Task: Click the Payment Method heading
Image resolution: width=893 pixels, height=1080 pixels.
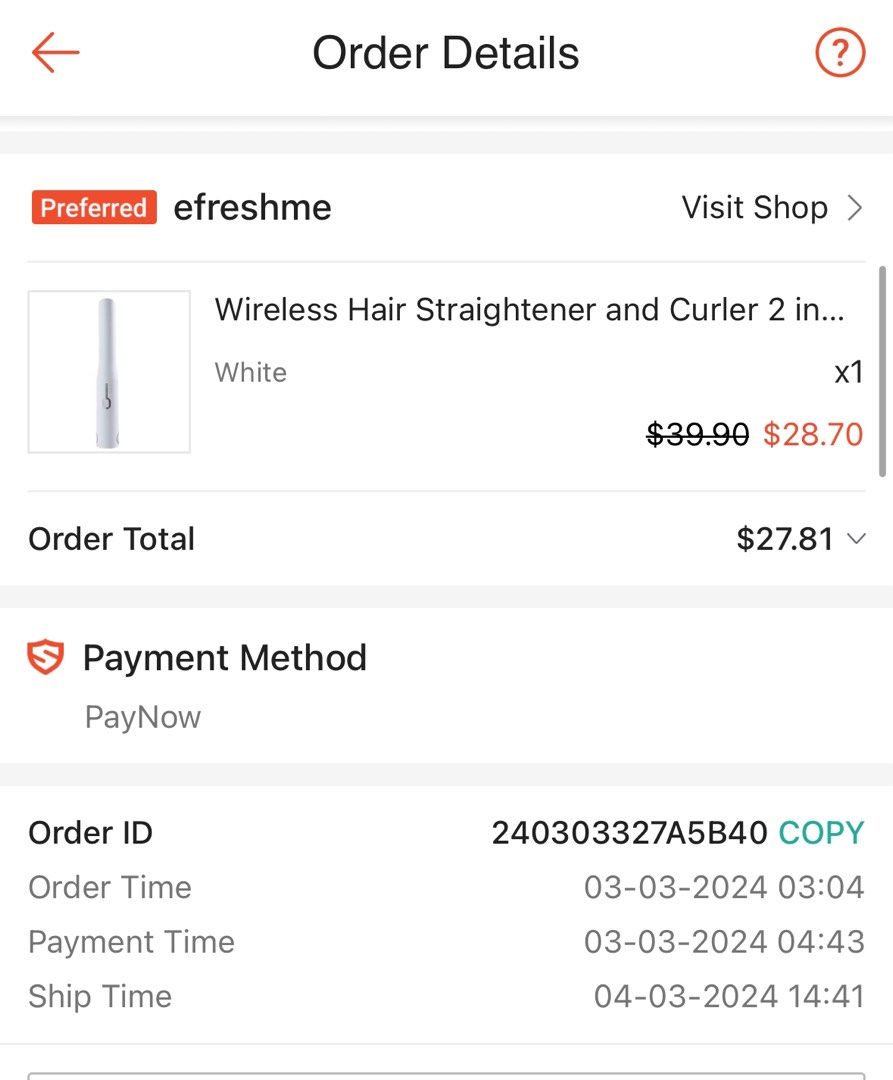Action: pos(225,658)
